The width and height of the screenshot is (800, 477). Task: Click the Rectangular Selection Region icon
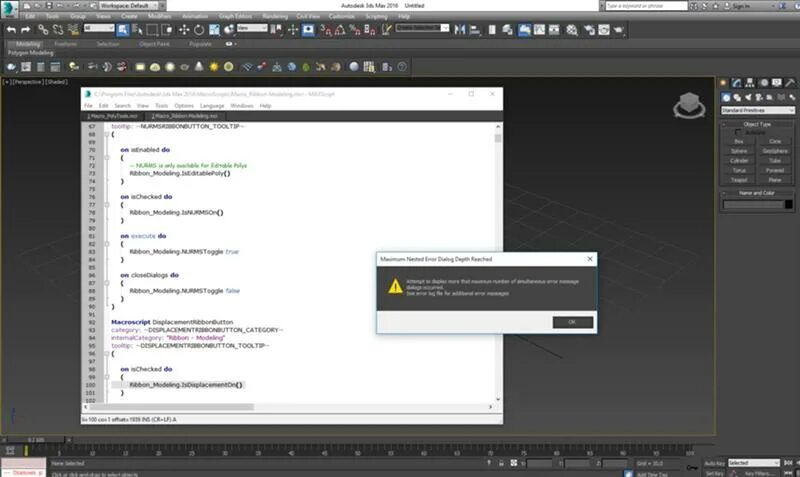[152, 30]
